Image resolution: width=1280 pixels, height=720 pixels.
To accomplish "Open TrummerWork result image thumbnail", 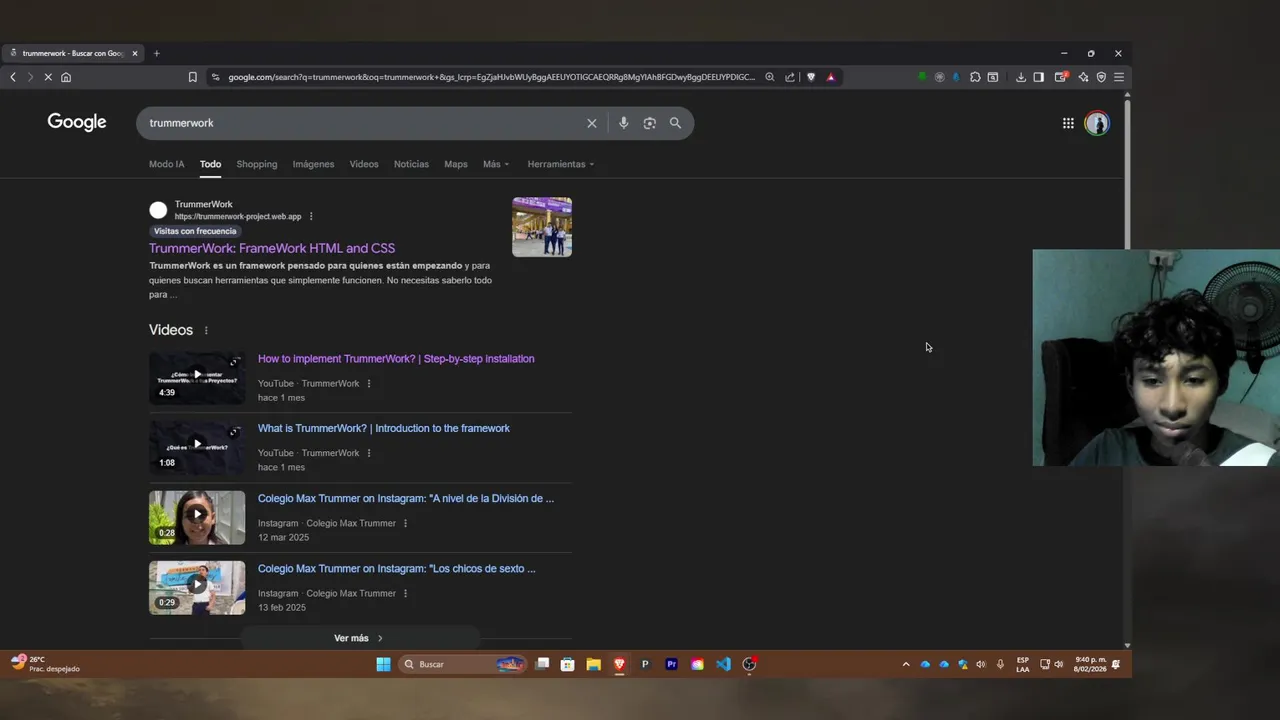I will [x=542, y=227].
